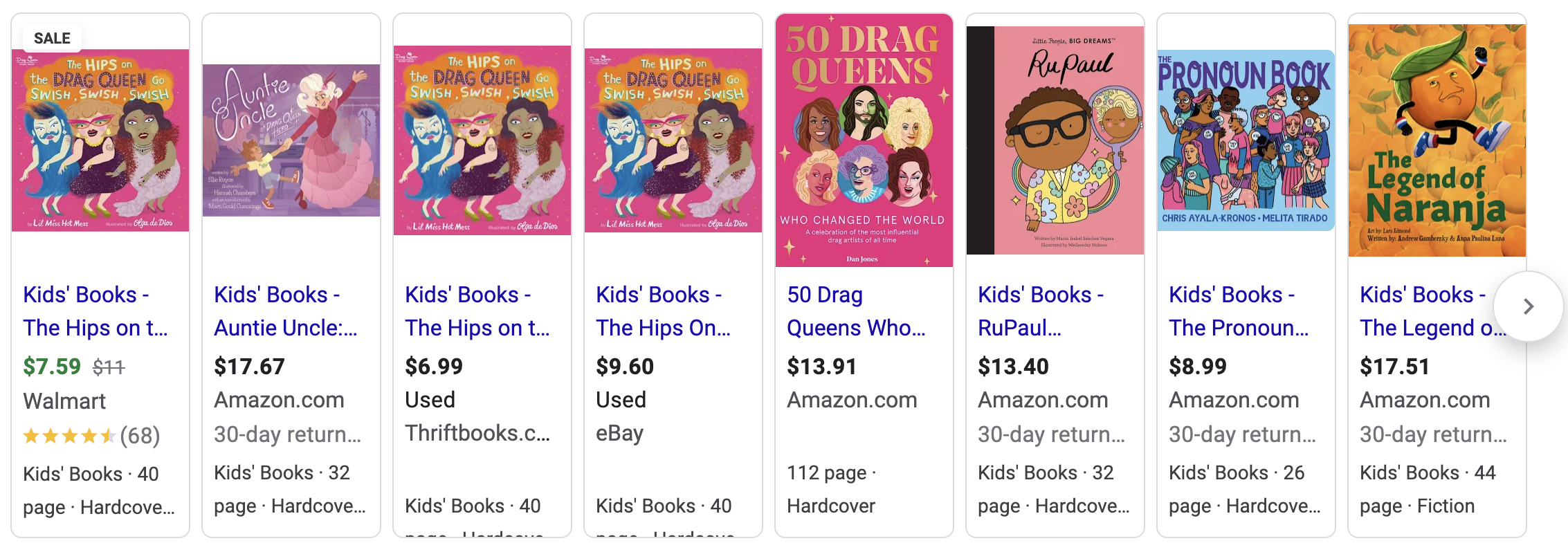Open 'Kids' Books - Auntie Uncle' title link
The image size is (1568, 552).
click(286, 311)
